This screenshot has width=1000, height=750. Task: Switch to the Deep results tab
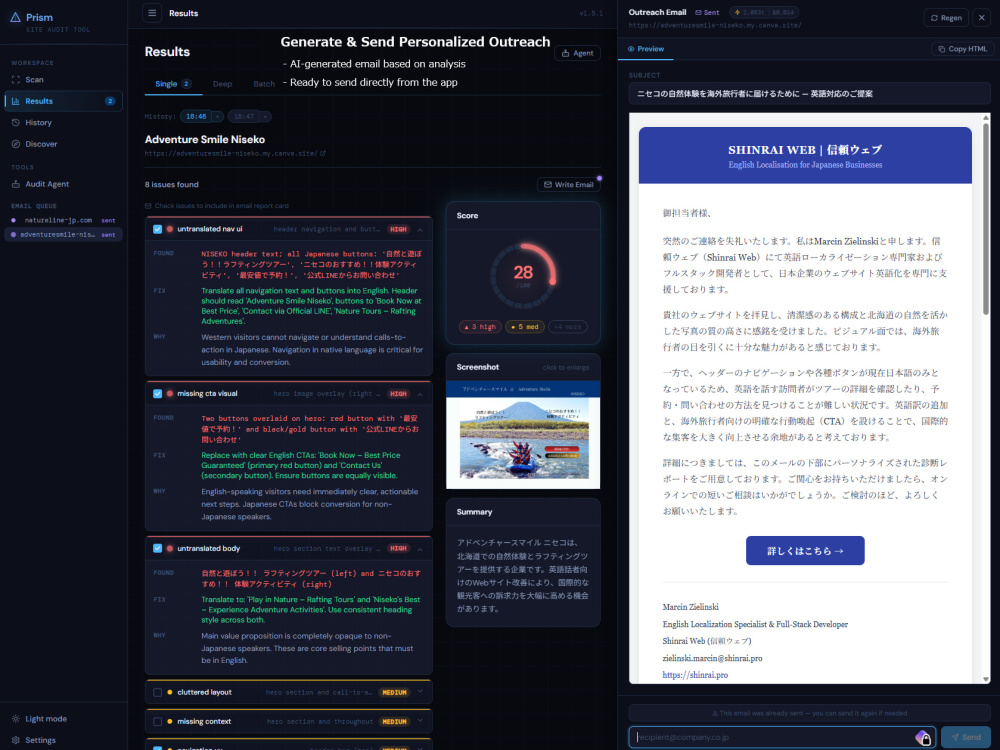(x=223, y=84)
